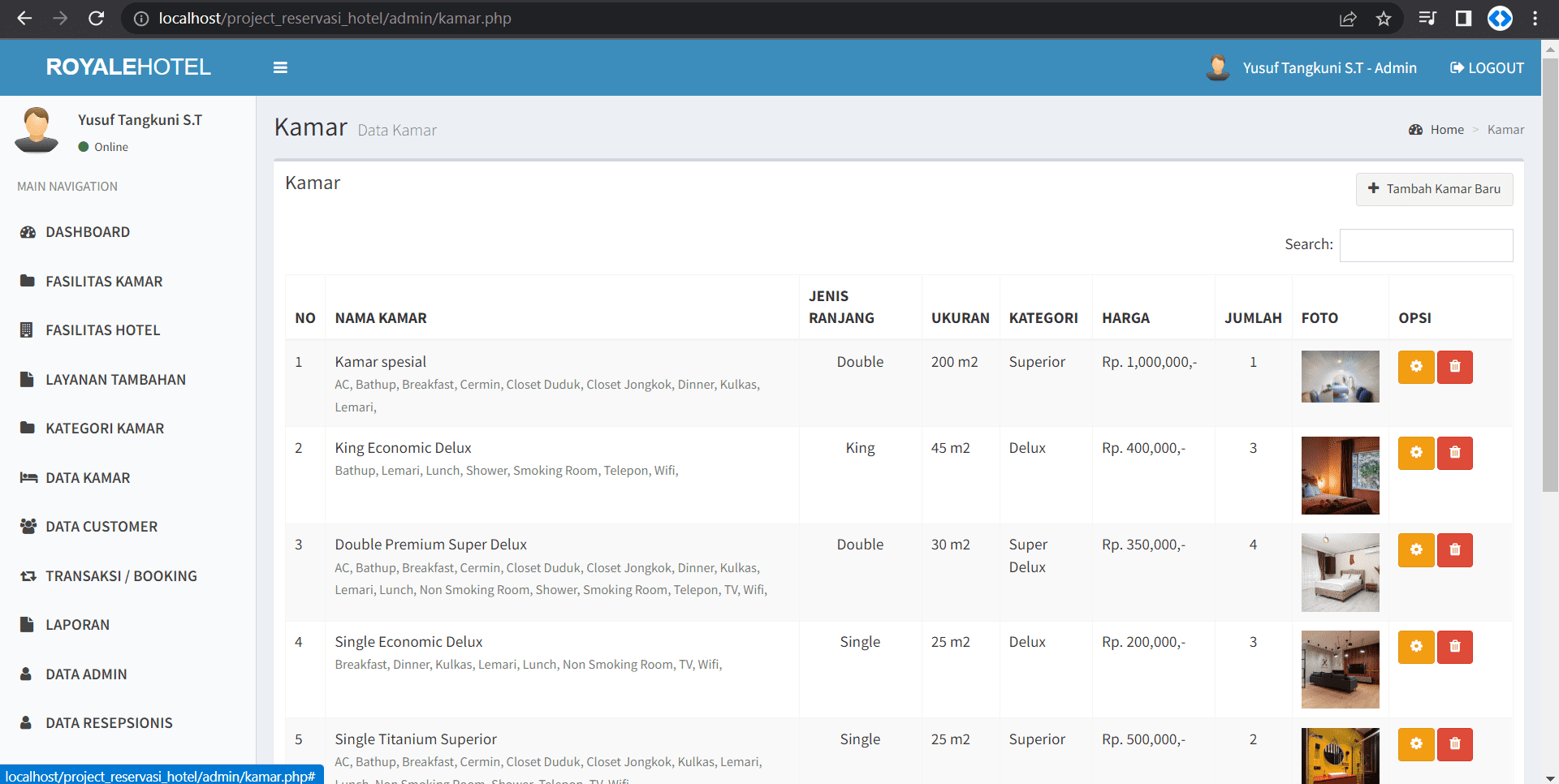Image resolution: width=1559 pixels, height=784 pixels.
Task: Toggle the sidebar with the hamburger icon
Action: click(x=280, y=67)
